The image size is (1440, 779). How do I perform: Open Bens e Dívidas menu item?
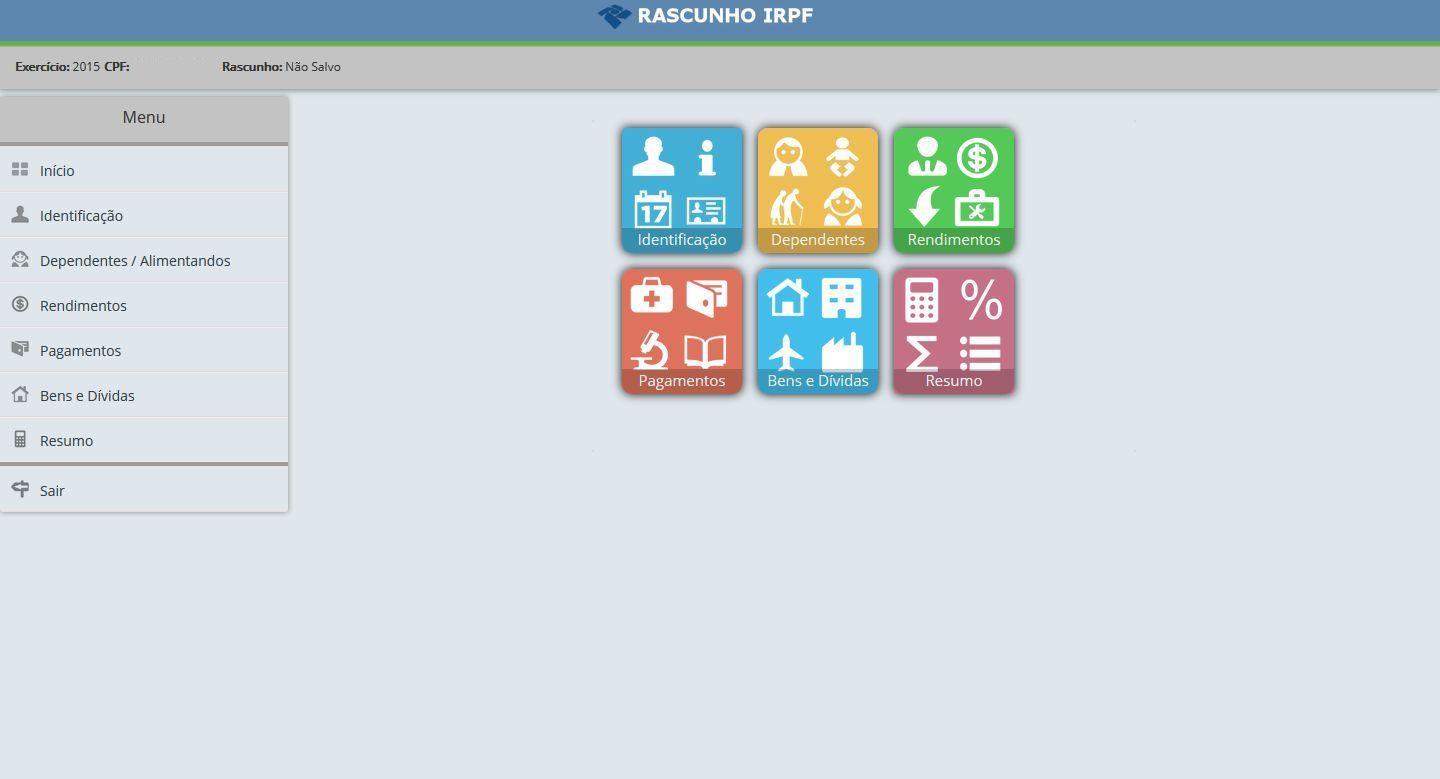pyautogui.click(x=144, y=395)
